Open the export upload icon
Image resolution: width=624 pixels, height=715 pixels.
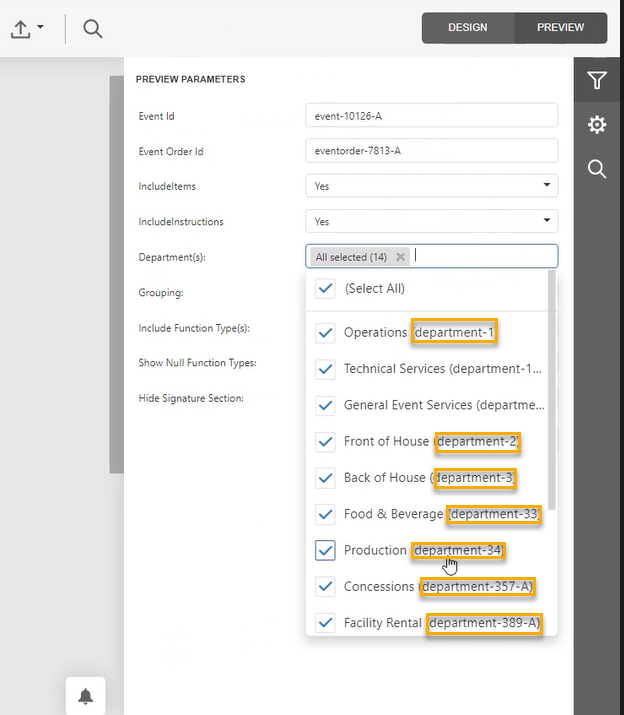[21, 29]
